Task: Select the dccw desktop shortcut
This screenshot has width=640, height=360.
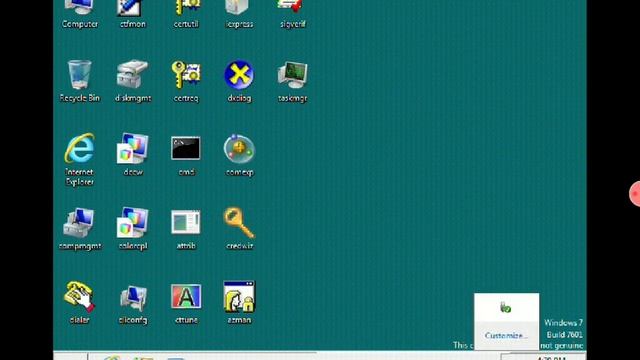Action: coord(133,154)
